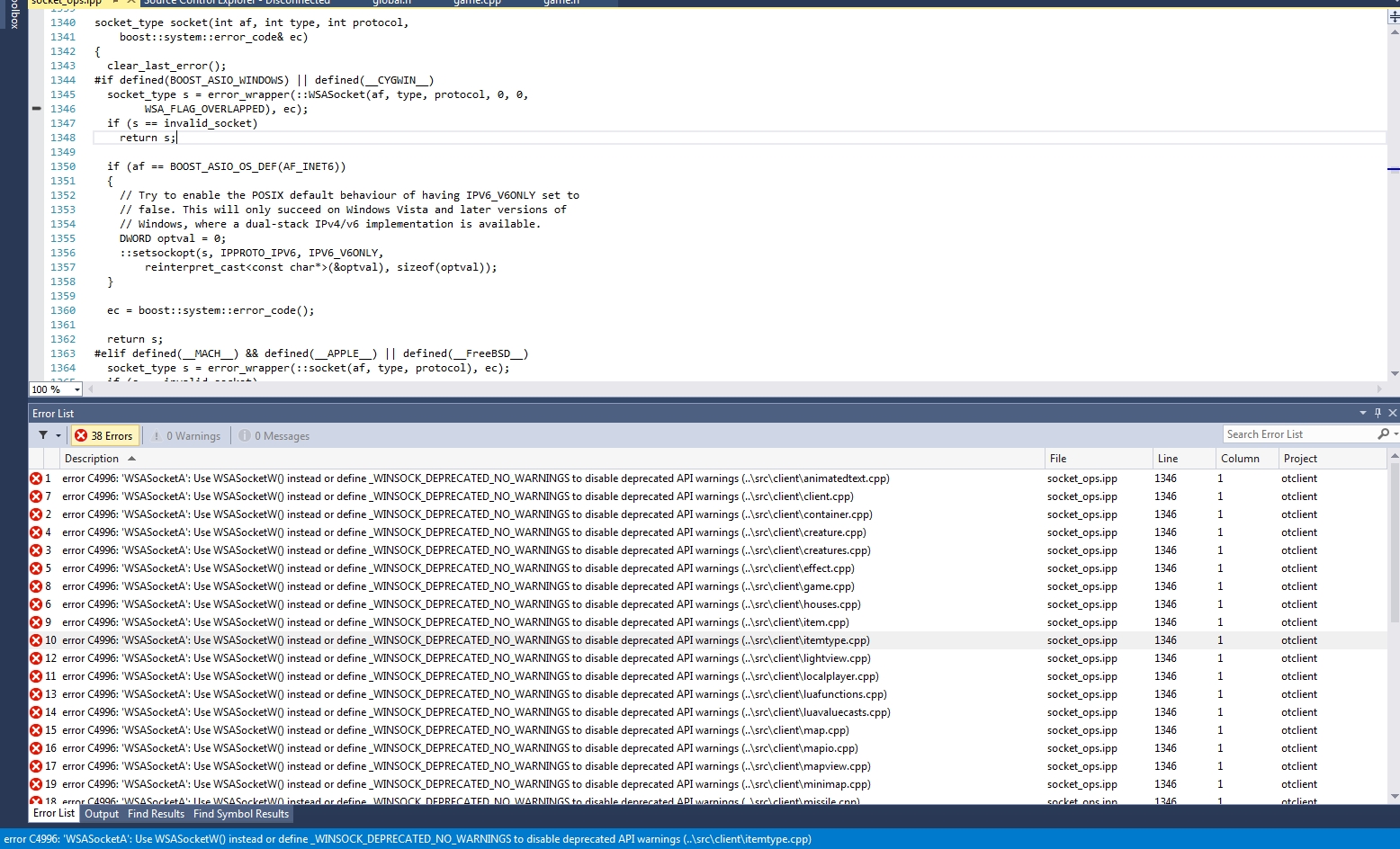The height and width of the screenshot is (849, 1400).
Task: Click the error icon for itemtype.cpp row
Action: [36, 640]
